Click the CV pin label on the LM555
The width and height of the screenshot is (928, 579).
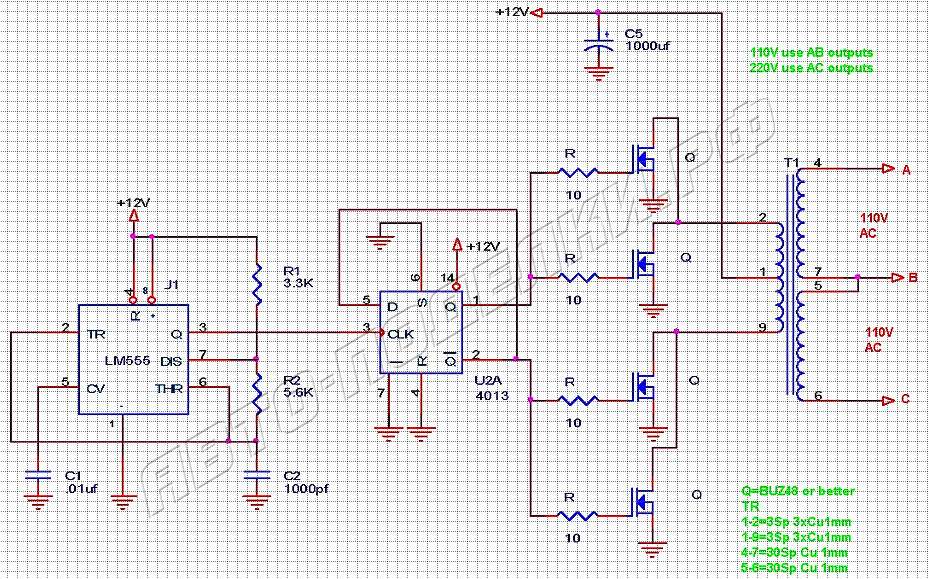(x=95, y=389)
